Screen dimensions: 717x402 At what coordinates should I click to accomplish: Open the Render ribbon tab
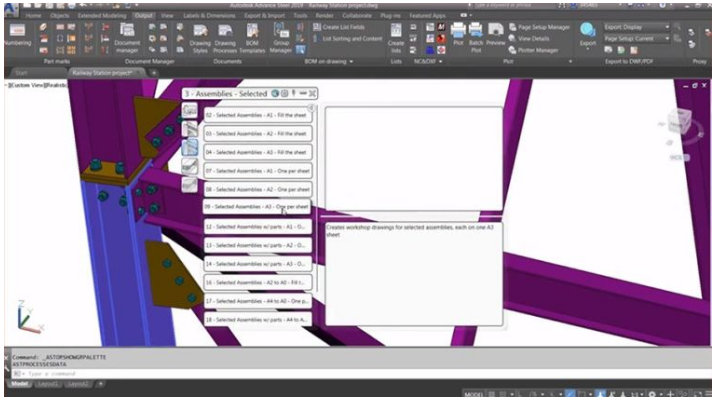pyautogui.click(x=324, y=16)
